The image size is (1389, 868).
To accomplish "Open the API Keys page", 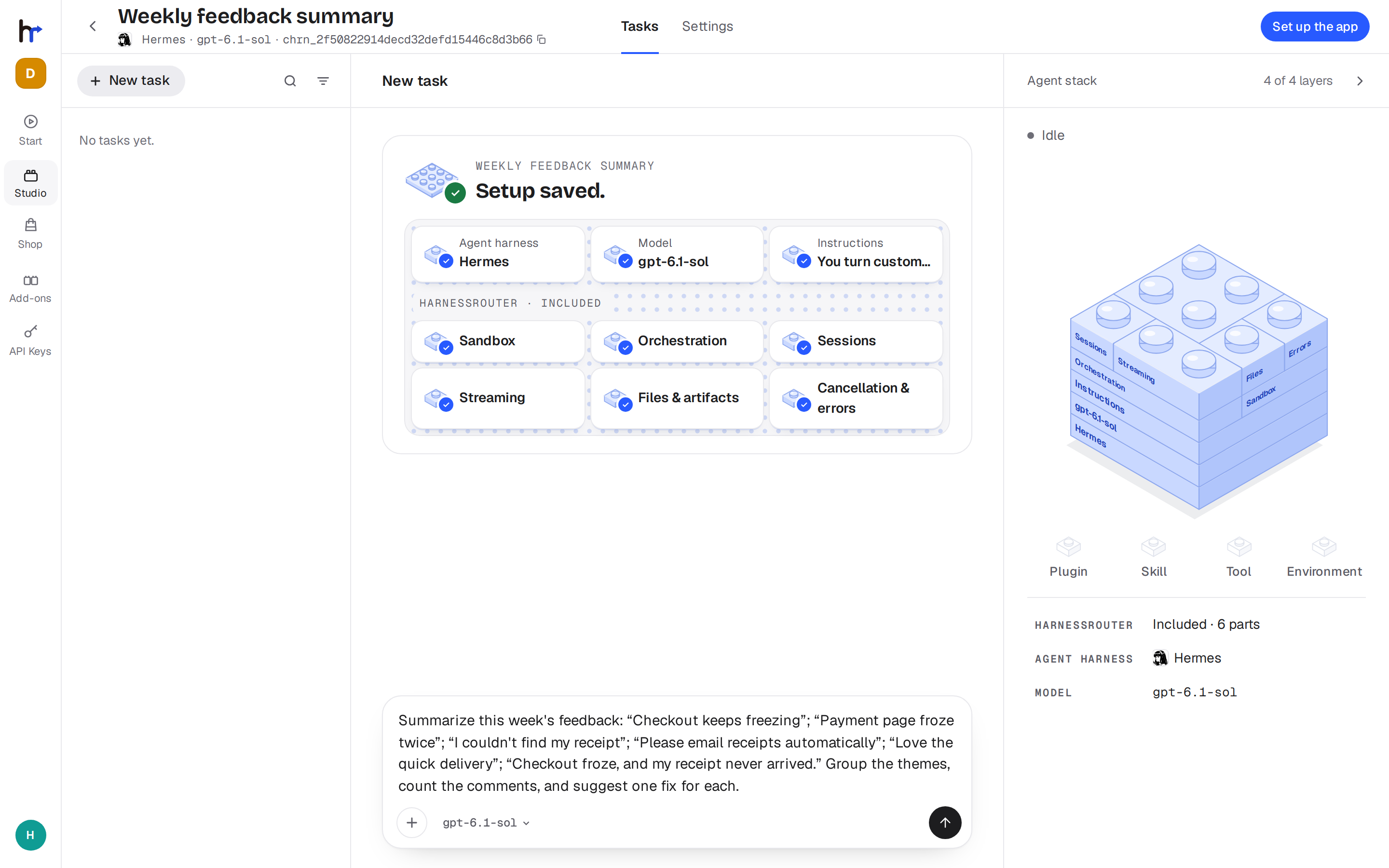I will [x=30, y=340].
